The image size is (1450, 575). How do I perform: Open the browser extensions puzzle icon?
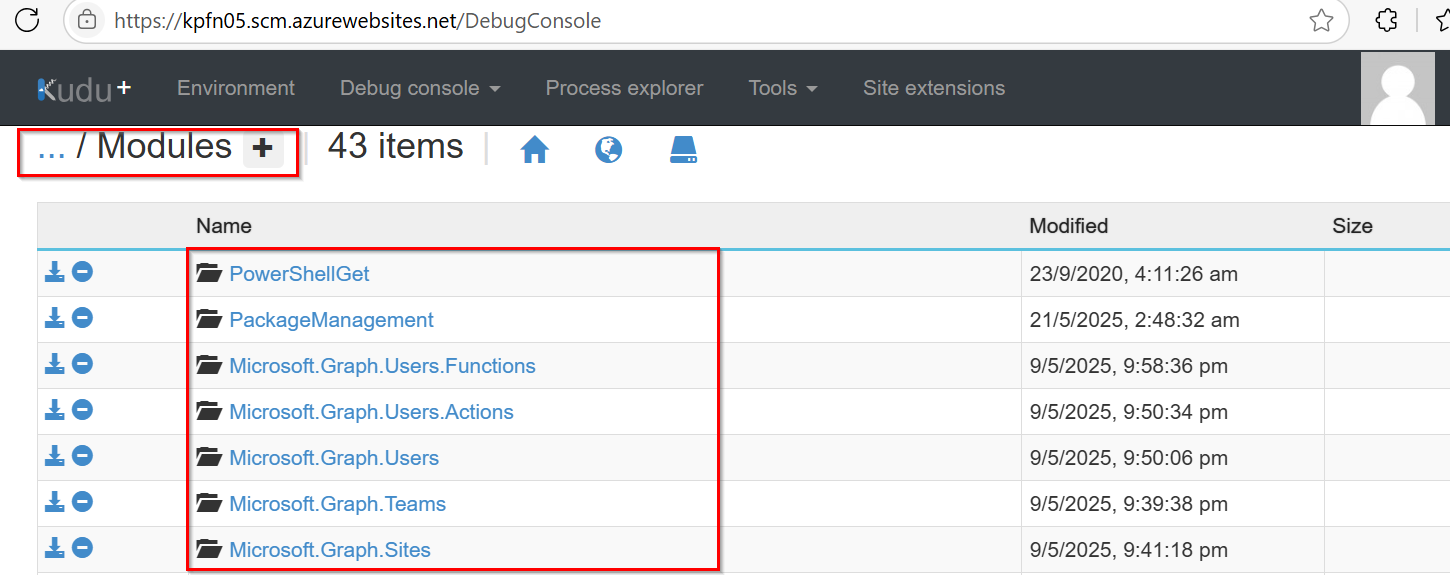click(1386, 20)
